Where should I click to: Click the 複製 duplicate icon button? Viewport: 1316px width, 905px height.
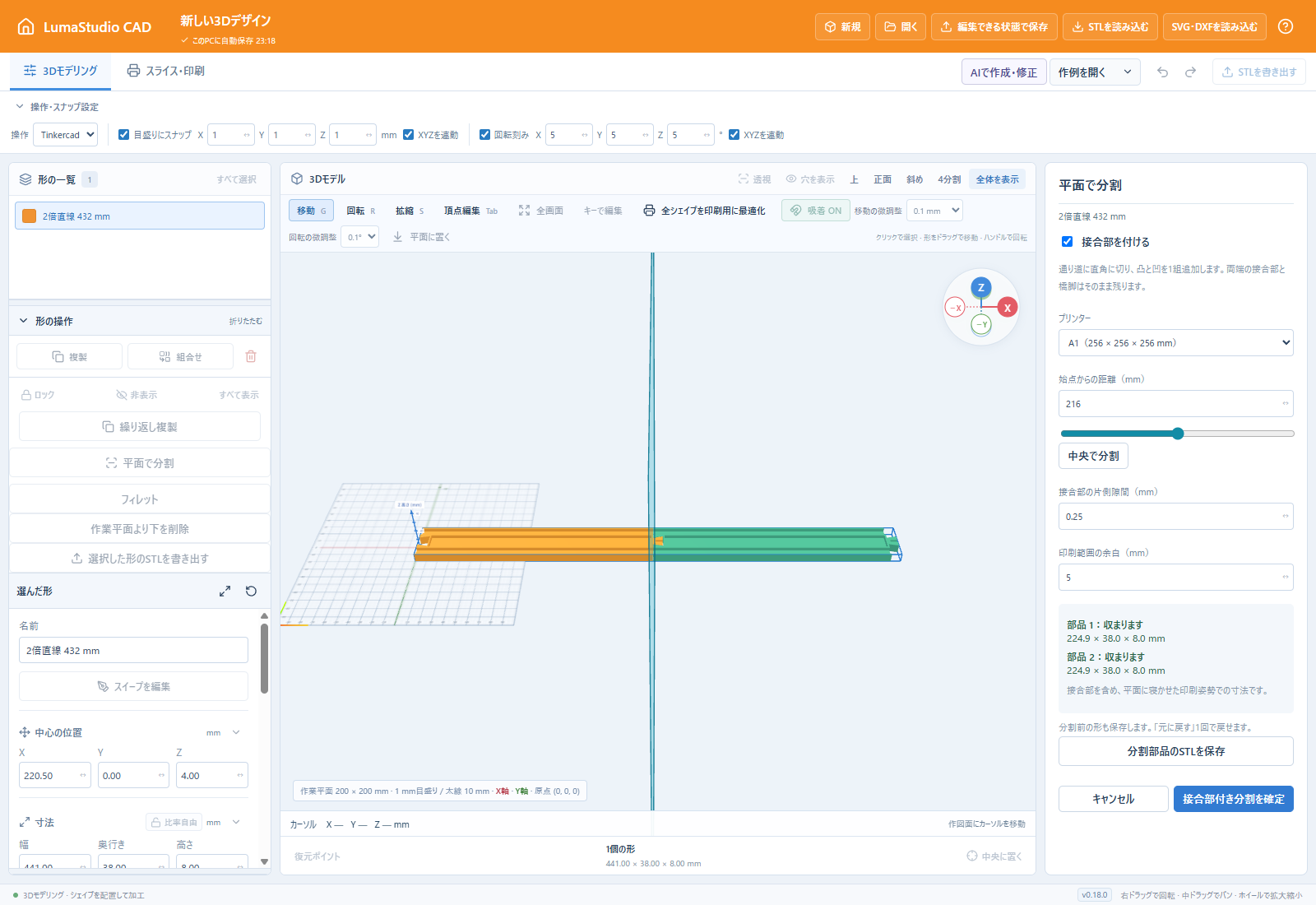click(x=70, y=356)
